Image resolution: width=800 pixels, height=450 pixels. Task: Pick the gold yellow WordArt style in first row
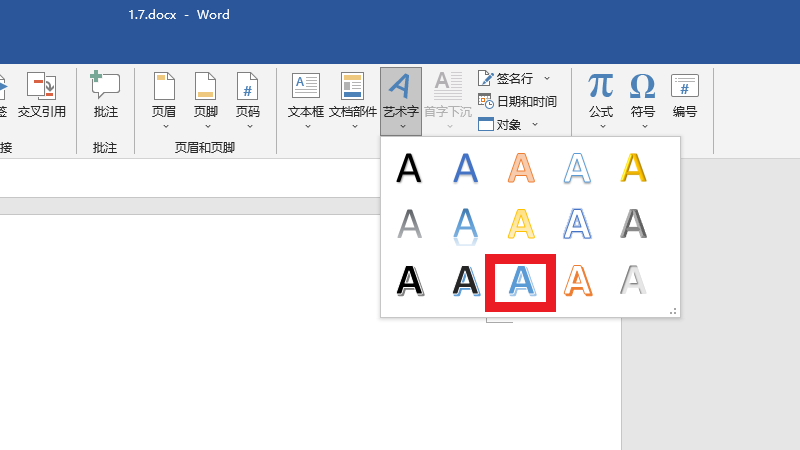click(633, 168)
